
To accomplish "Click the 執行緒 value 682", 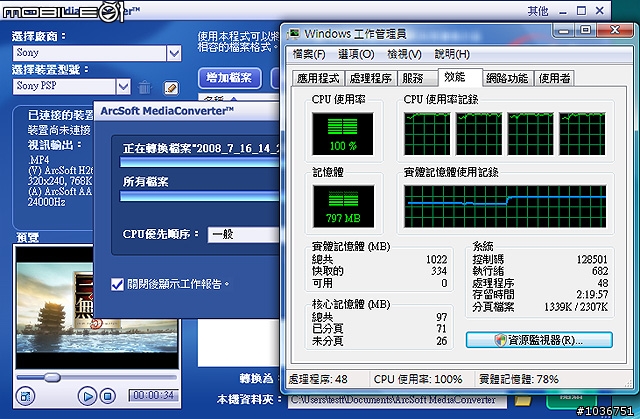I will click(x=600, y=271).
